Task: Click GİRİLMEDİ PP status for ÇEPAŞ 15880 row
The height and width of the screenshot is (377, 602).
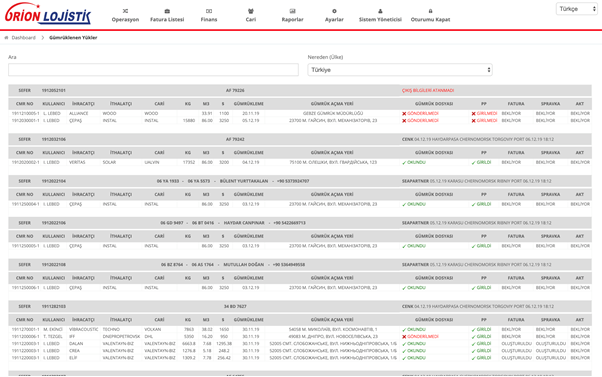Action: pos(484,121)
